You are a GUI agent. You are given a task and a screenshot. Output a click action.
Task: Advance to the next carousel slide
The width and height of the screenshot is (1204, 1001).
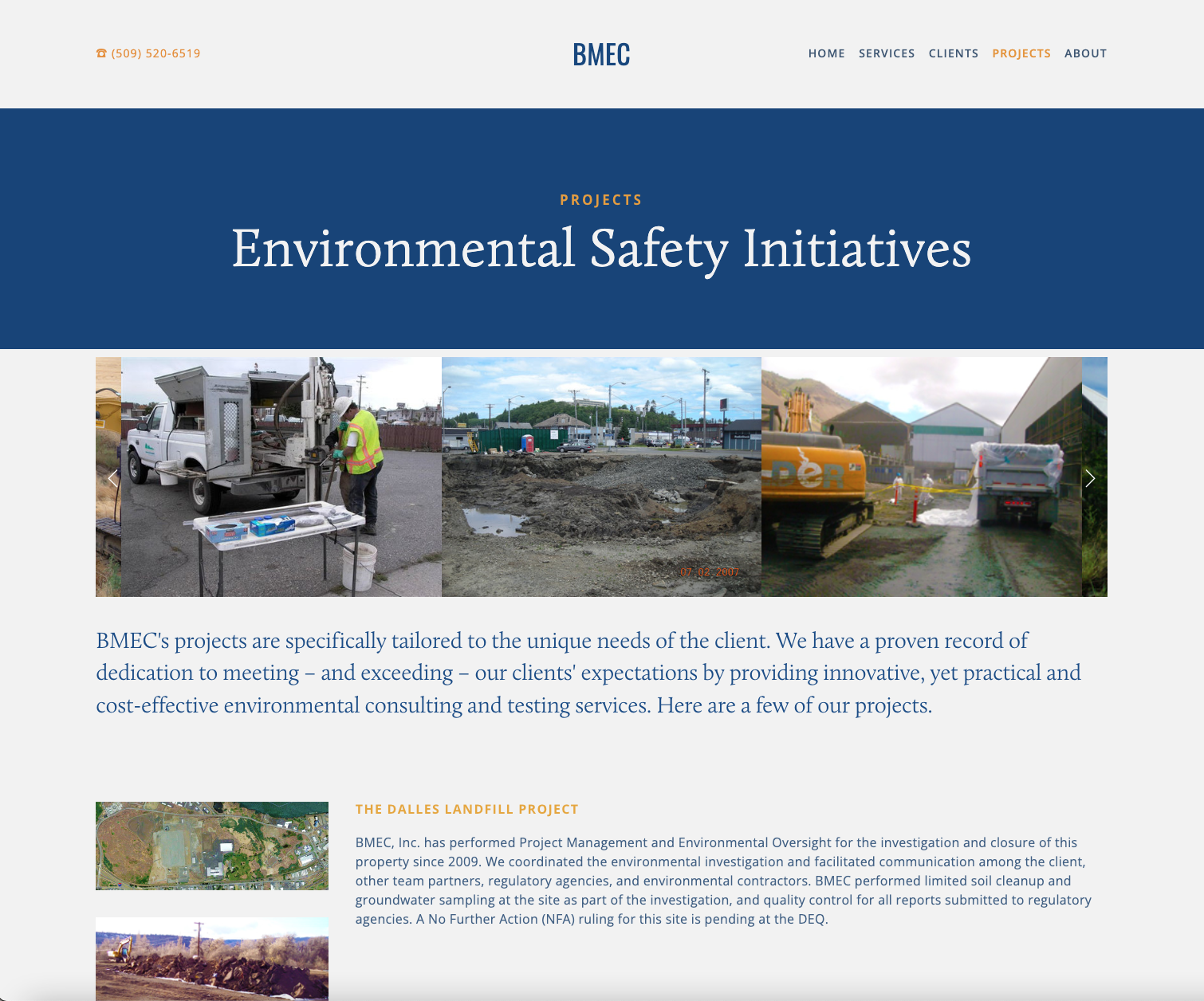coord(1090,478)
